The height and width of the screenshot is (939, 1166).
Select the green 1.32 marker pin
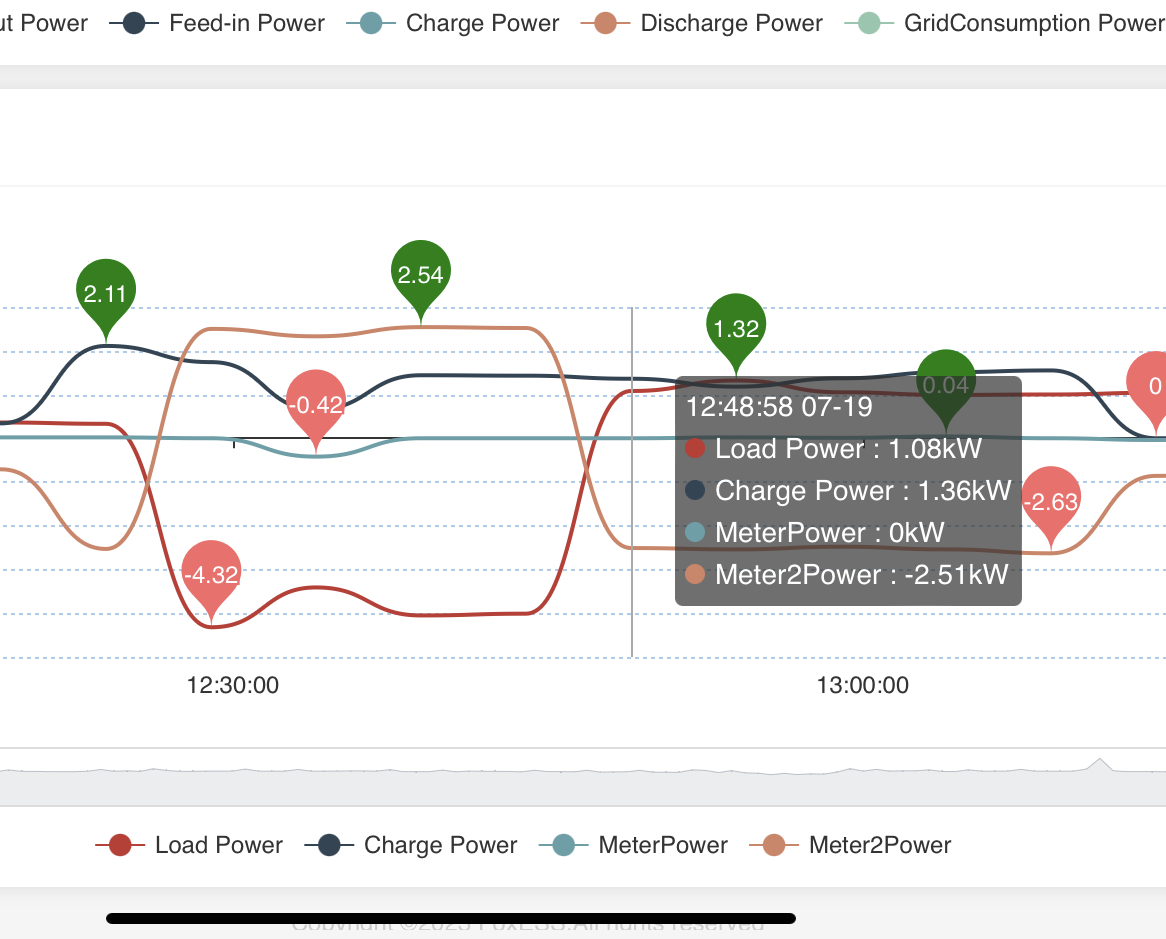[x=737, y=326]
